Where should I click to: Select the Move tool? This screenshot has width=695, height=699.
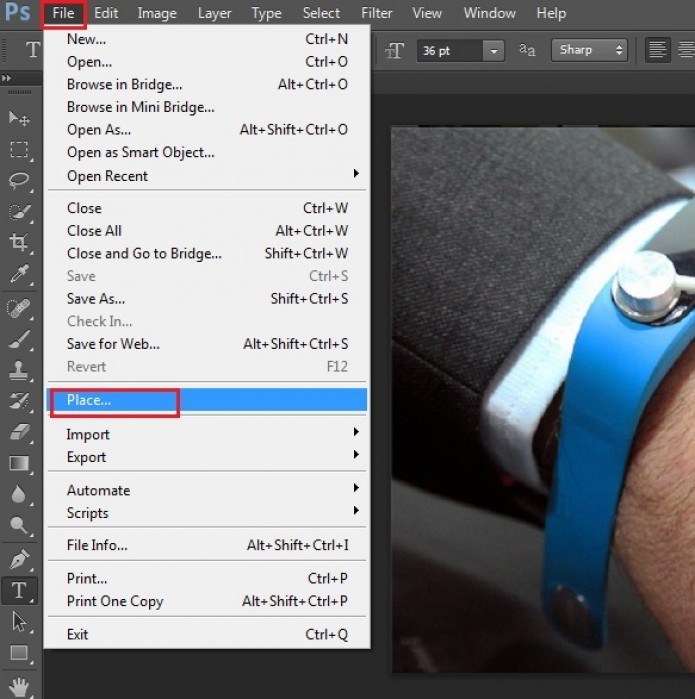coord(19,119)
